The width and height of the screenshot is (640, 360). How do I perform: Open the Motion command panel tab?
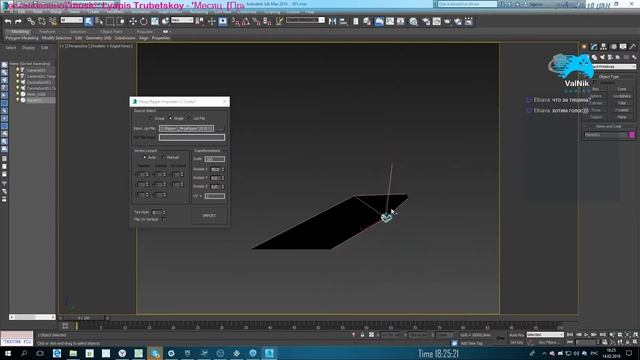(x=613, y=47)
